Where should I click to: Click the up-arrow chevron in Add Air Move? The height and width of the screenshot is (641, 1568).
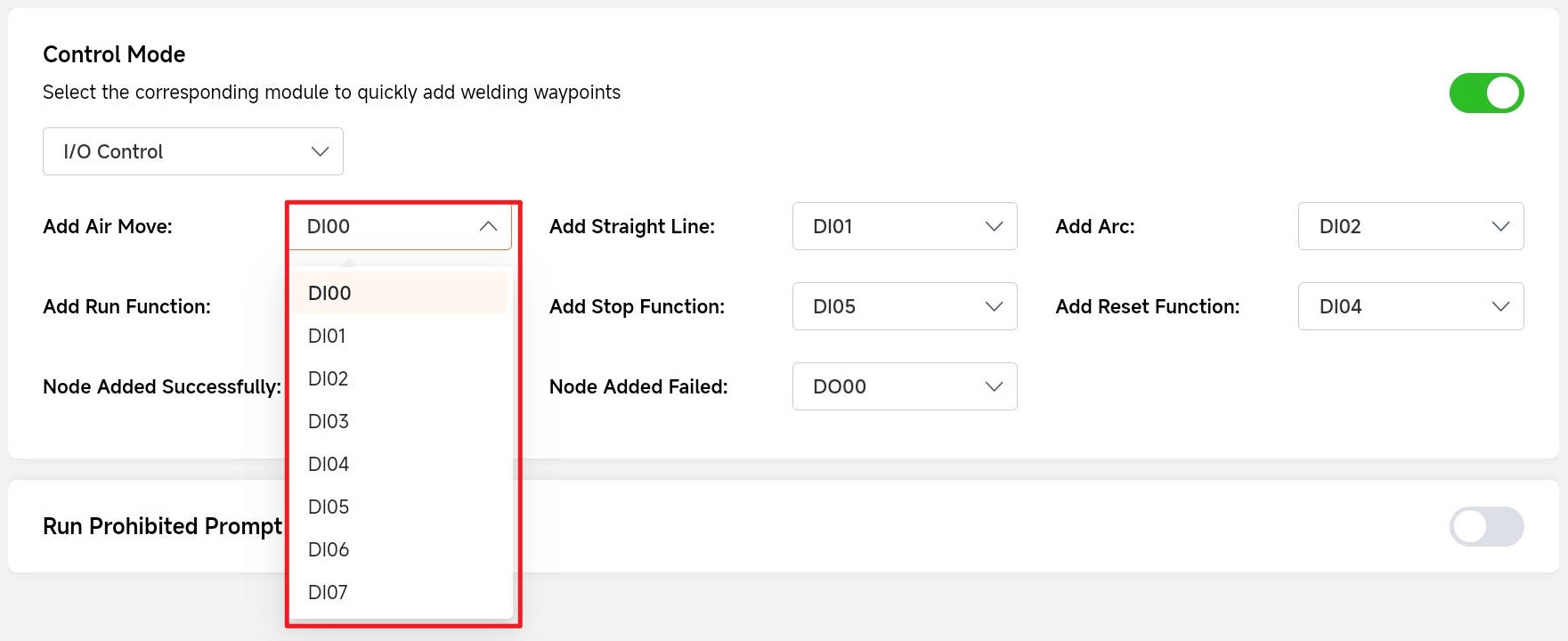point(488,226)
